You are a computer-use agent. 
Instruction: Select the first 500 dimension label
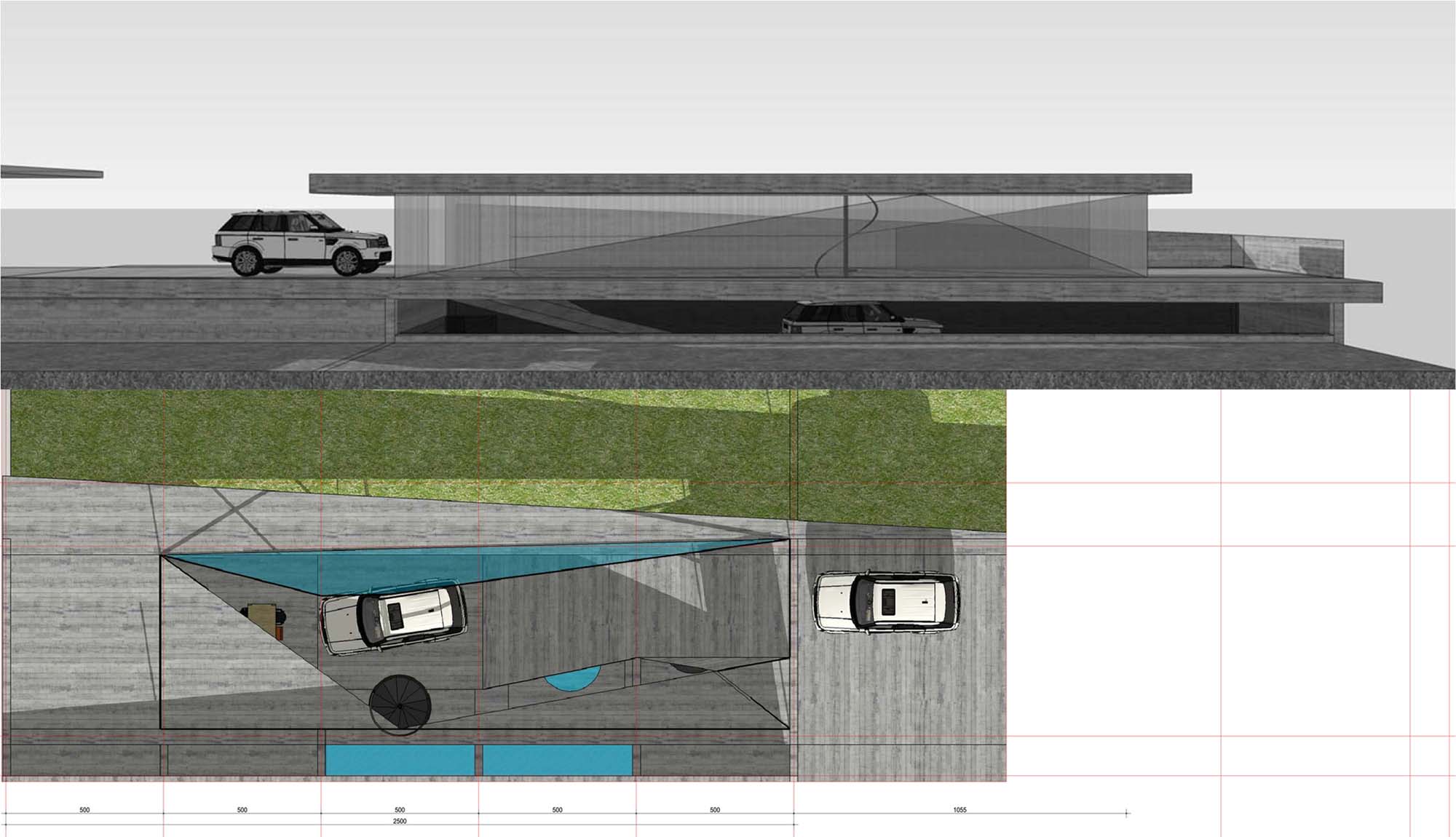[84, 809]
